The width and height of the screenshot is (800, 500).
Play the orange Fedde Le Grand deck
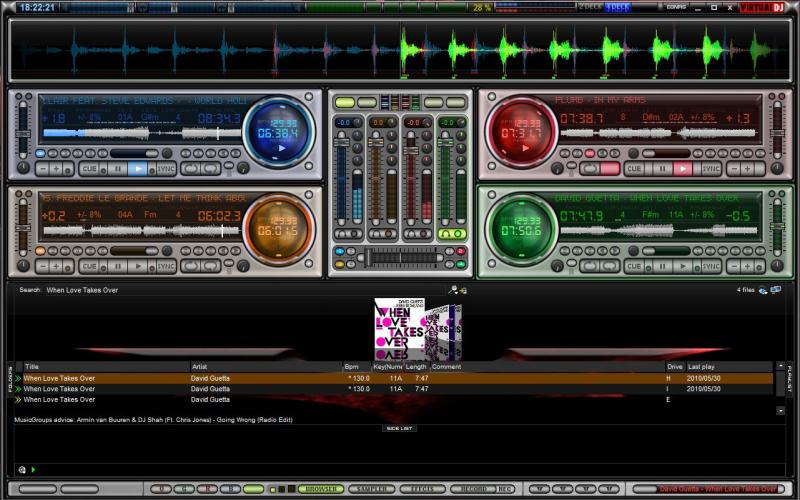click(x=137, y=266)
